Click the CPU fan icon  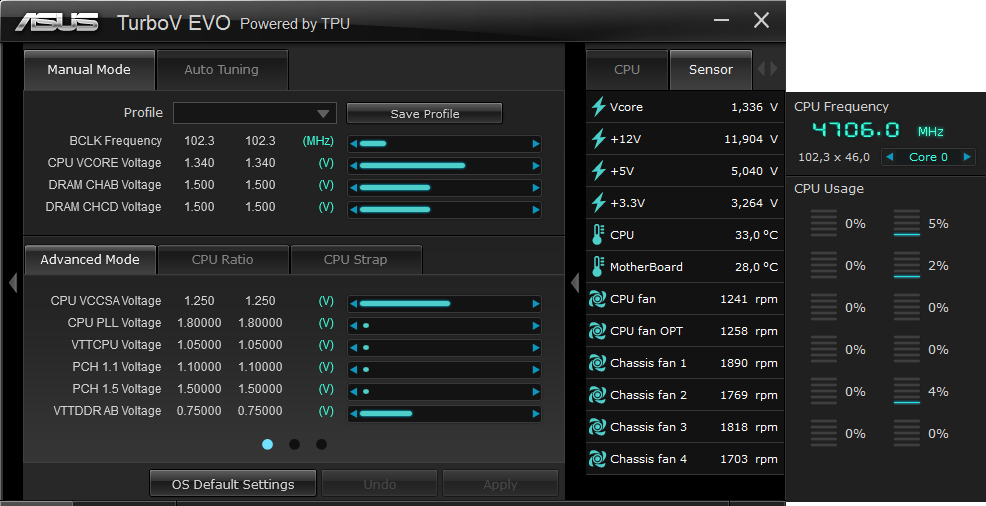[598, 299]
